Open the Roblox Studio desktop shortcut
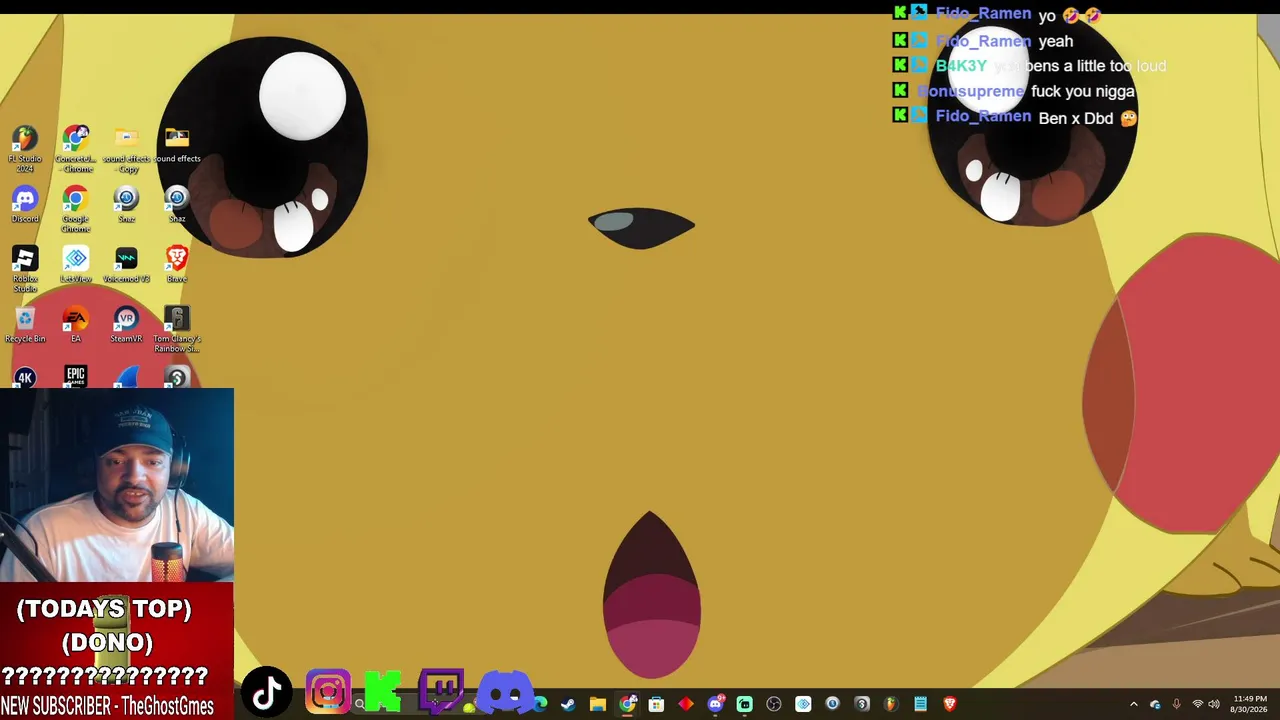The image size is (1280, 720). click(25, 269)
